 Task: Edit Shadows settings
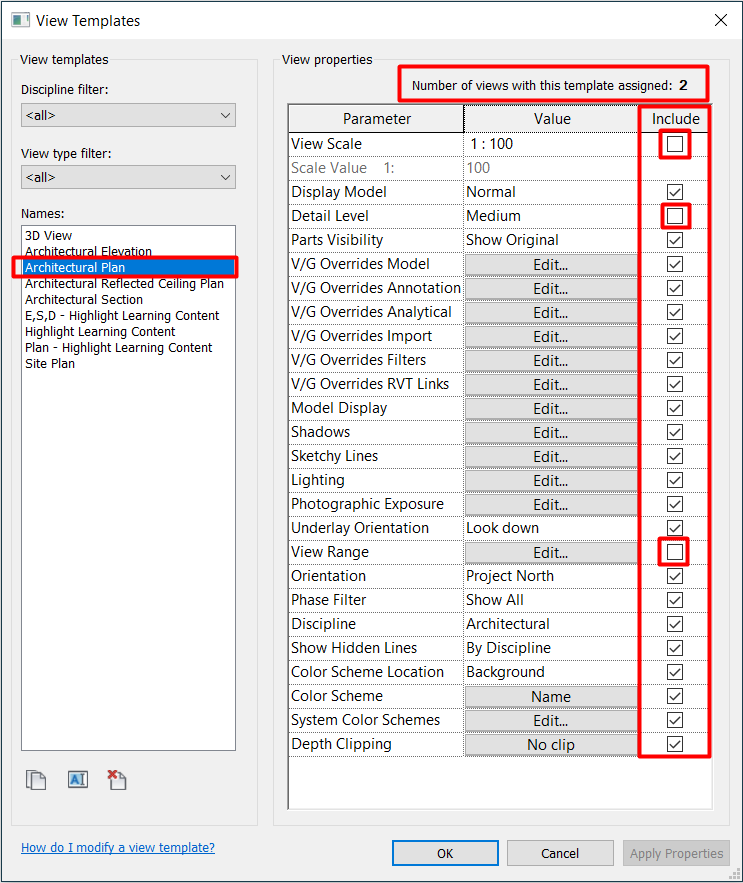click(551, 432)
